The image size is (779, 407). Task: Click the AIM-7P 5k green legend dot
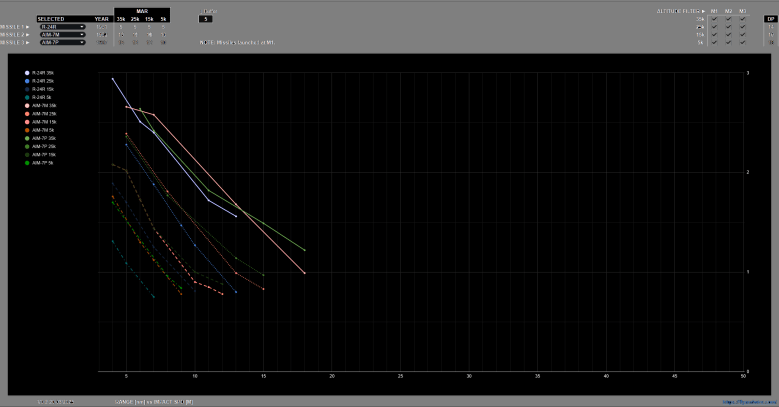[x=28, y=163]
